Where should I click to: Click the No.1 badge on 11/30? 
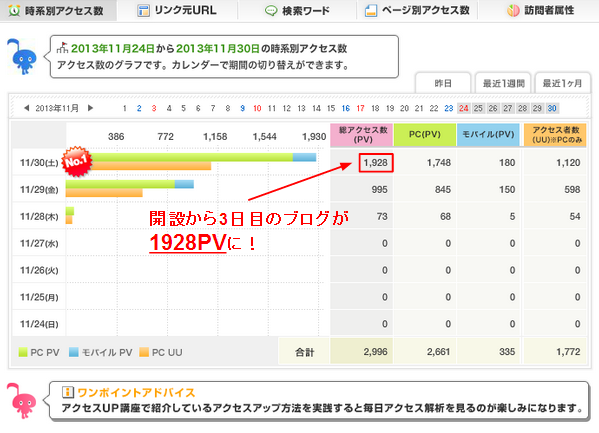pos(77,161)
